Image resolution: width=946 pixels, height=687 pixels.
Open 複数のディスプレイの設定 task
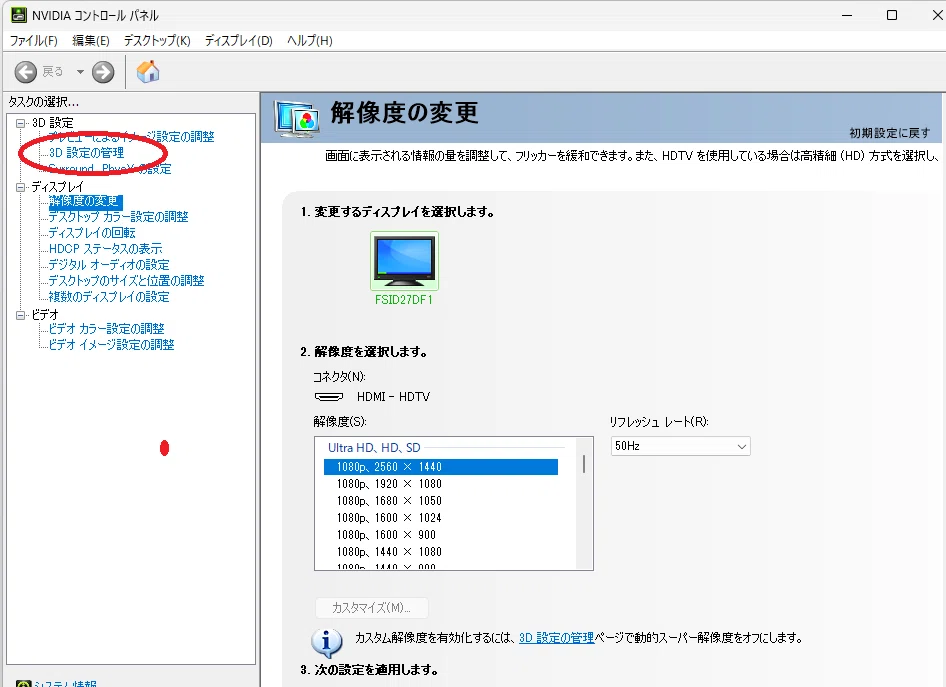109,297
